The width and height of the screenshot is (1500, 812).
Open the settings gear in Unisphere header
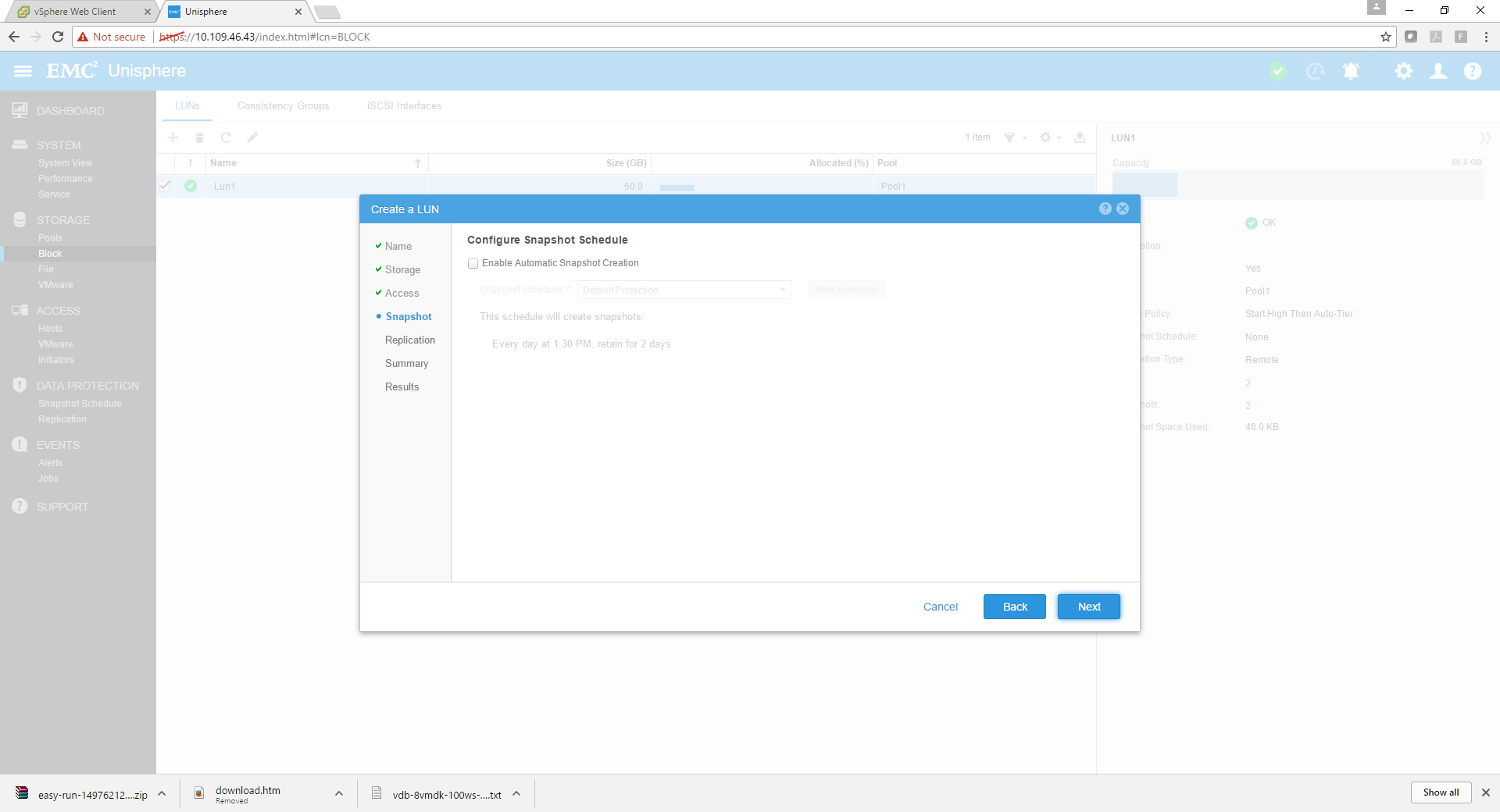point(1404,71)
